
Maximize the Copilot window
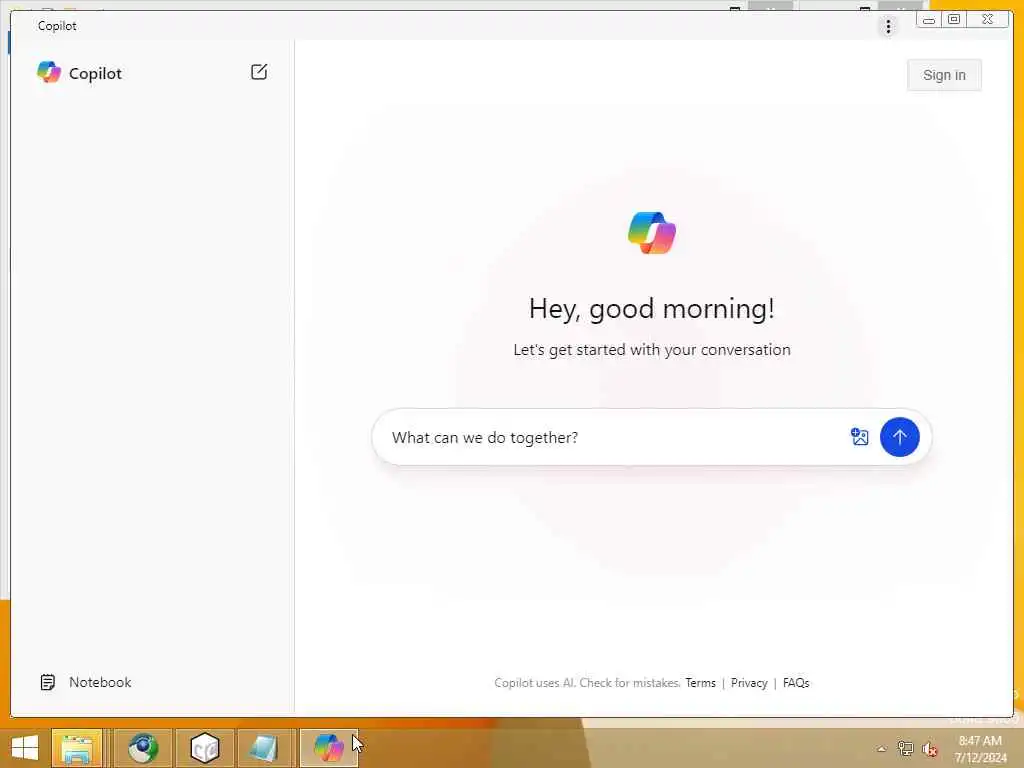(x=953, y=20)
